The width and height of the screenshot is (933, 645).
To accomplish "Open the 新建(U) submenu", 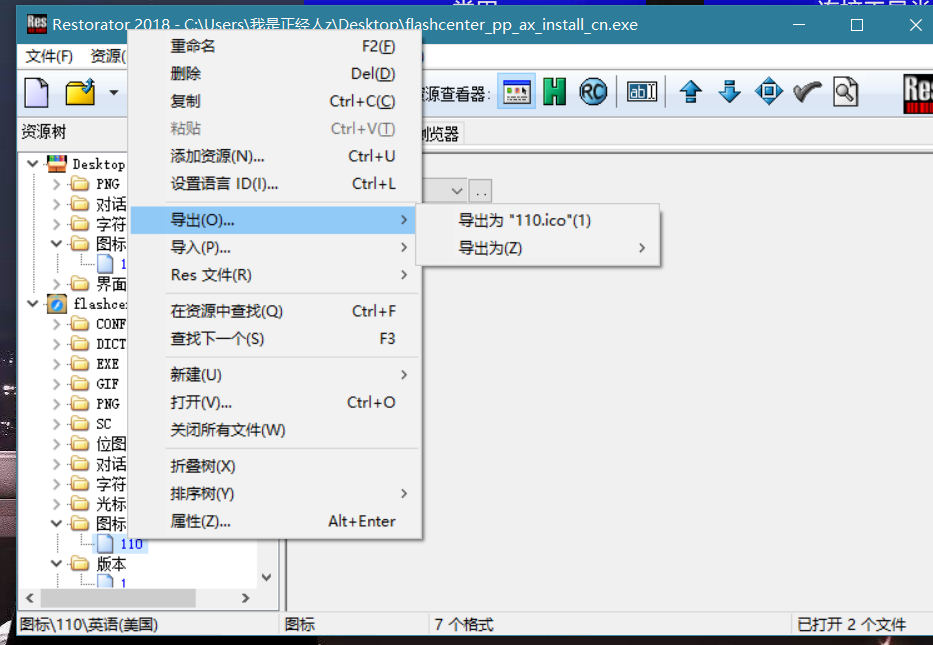I will click(275, 375).
